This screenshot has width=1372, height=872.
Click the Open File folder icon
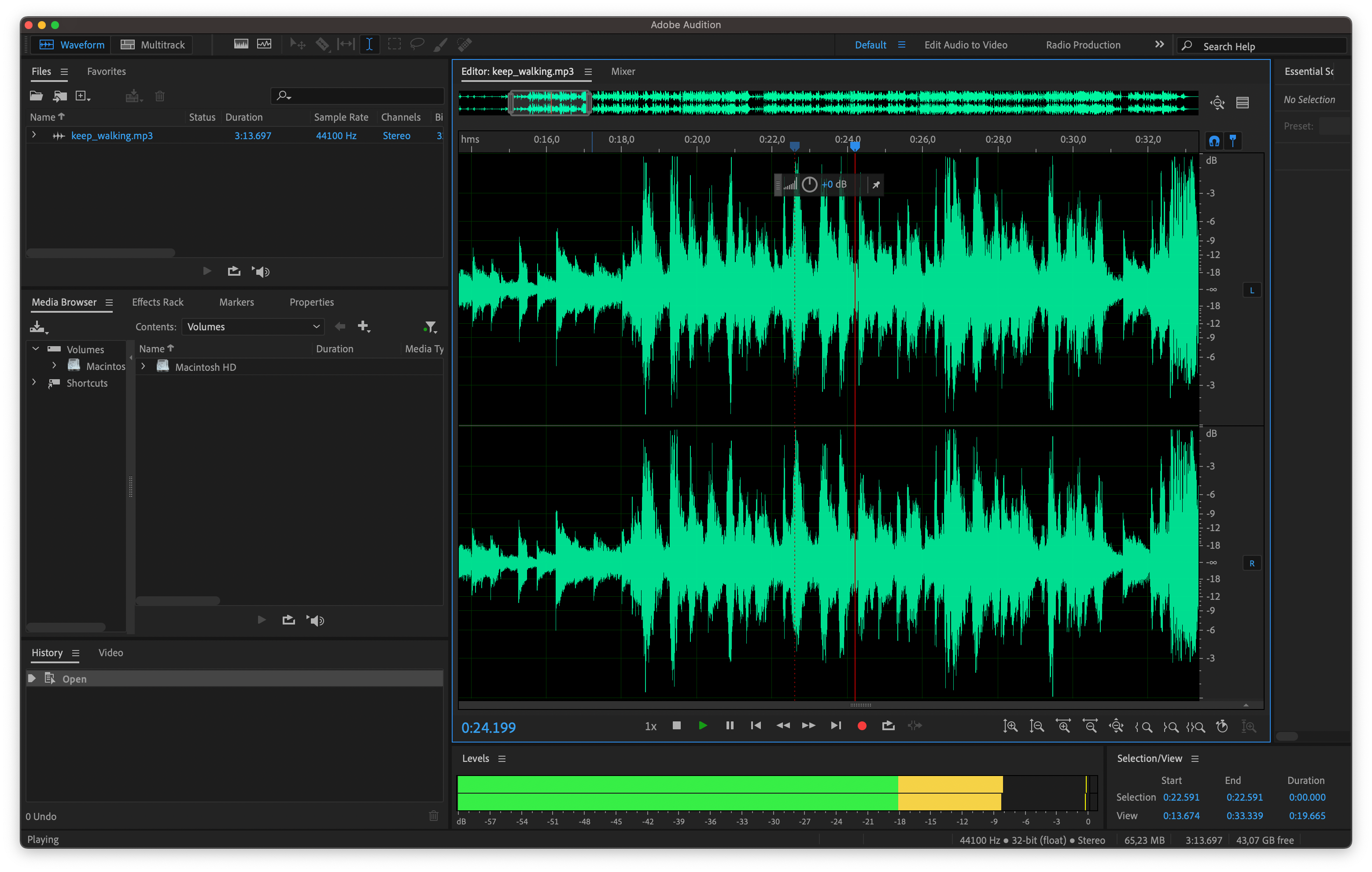(x=36, y=96)
